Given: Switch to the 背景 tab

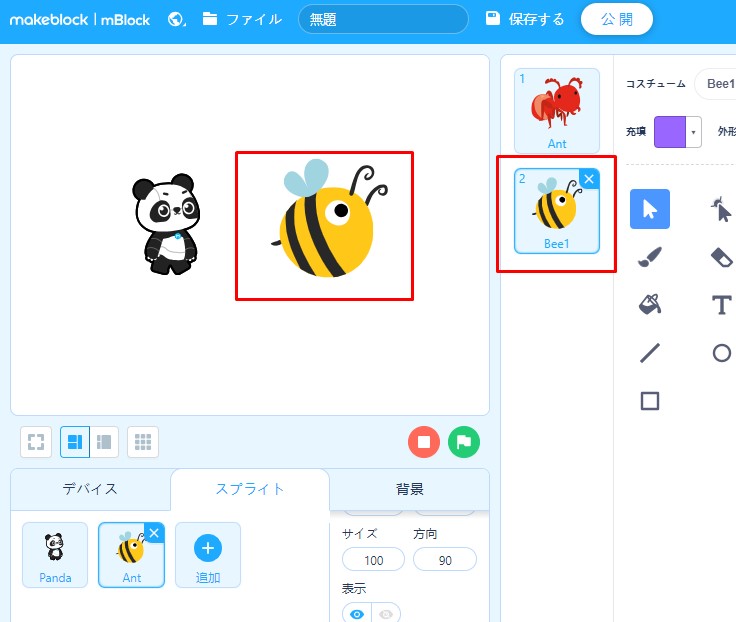Looking at the screenshot, I should [x=409, y=489].
